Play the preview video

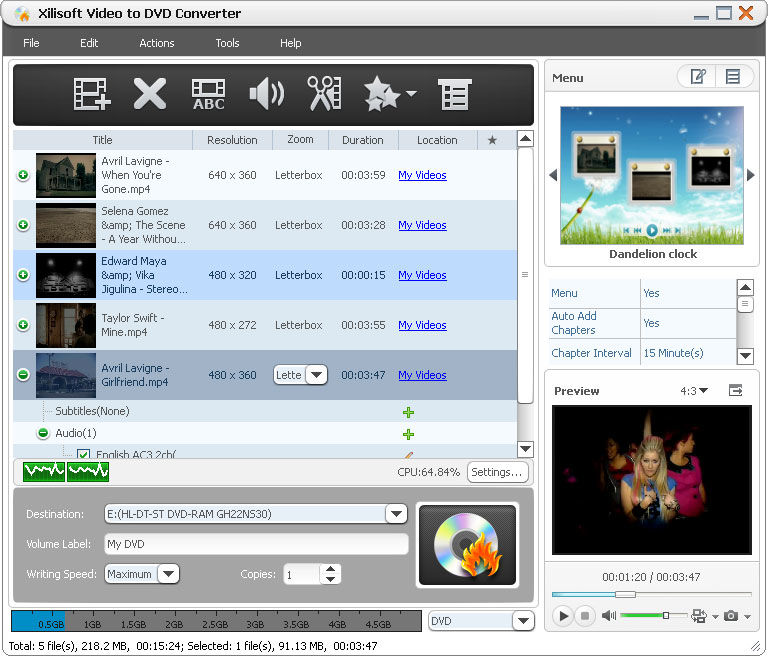click(x=563, y=615)
